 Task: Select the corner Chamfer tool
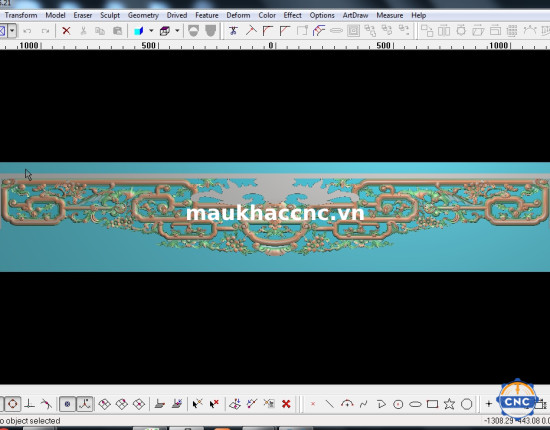point(285,31)
